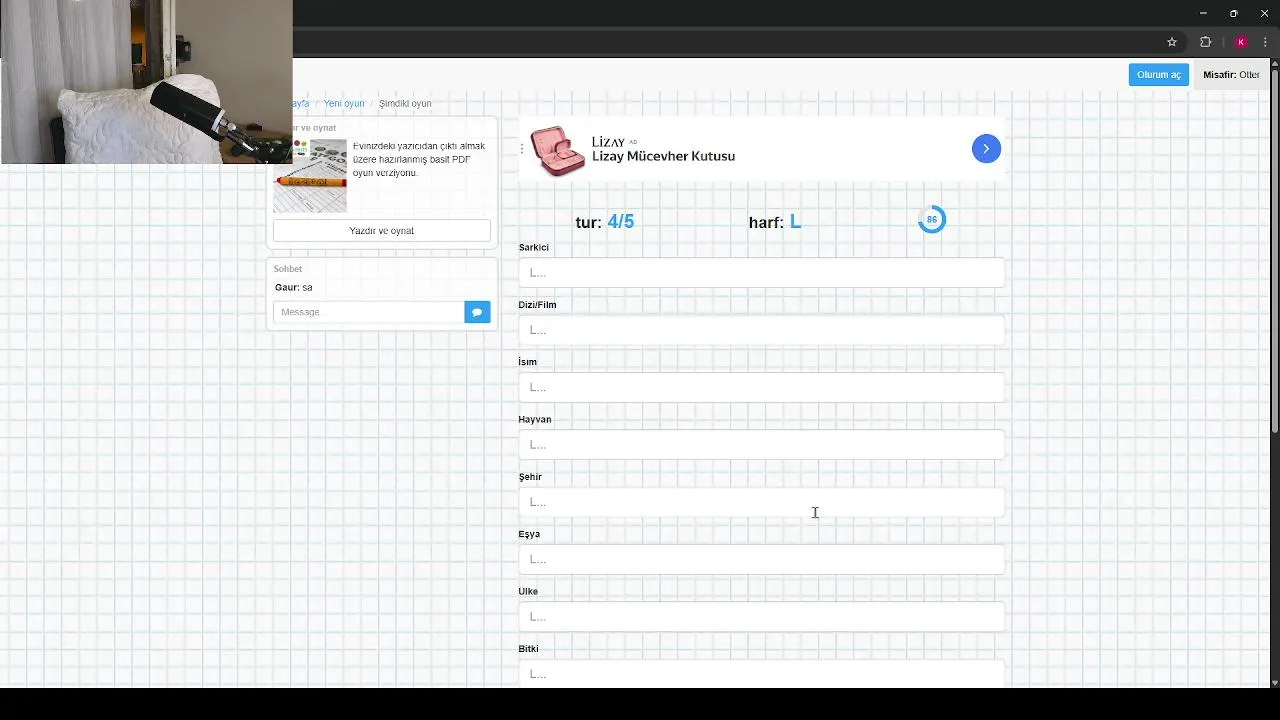Click the printable PDF game thumbnail

click(x=310, y=176)
